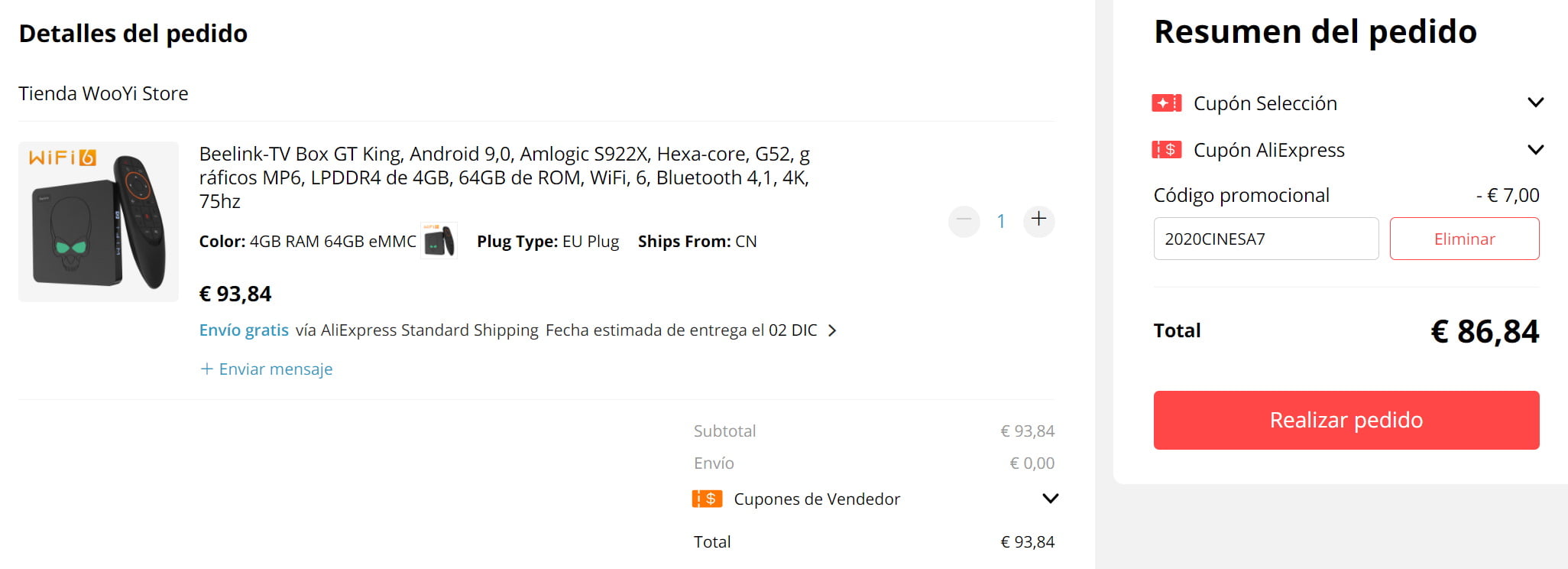Click the estimated delivery date text
This screenshot has width=1568, height=569.
681,330
